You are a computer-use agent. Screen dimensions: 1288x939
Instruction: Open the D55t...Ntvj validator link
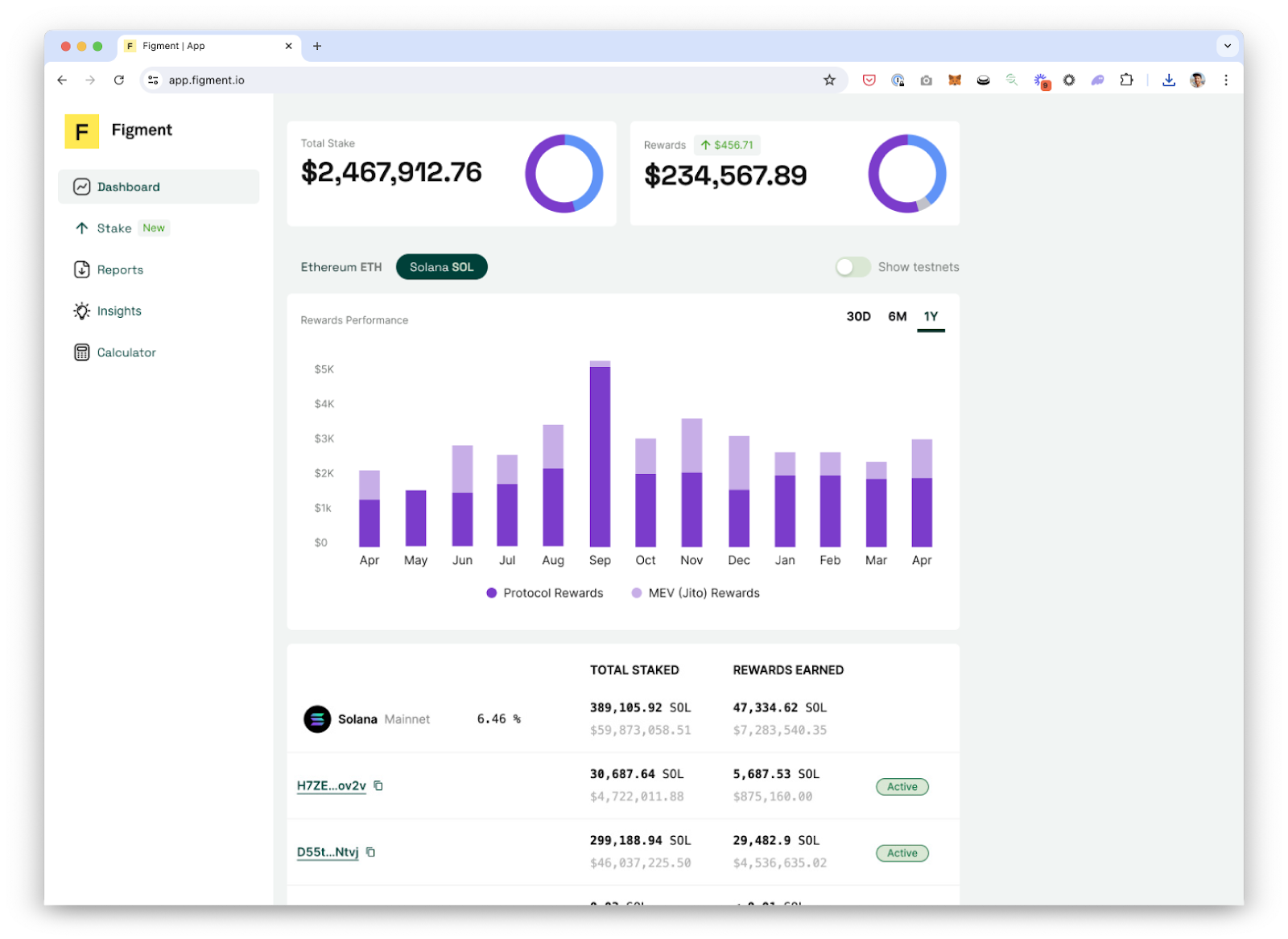[327, 851]
